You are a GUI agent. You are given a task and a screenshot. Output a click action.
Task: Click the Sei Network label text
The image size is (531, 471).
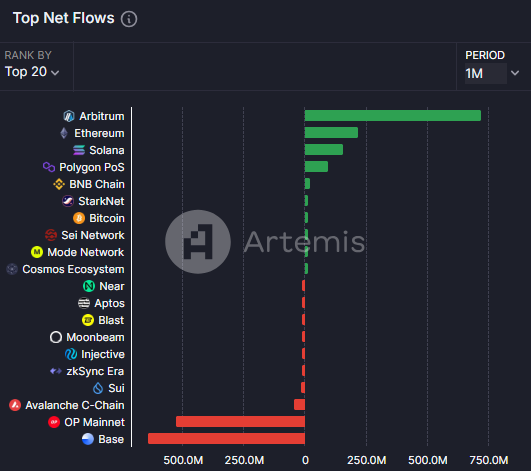(x=93, y=235)
